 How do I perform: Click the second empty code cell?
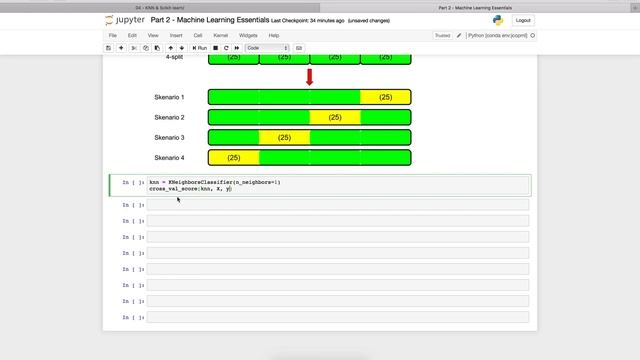[x=338, y=221]
